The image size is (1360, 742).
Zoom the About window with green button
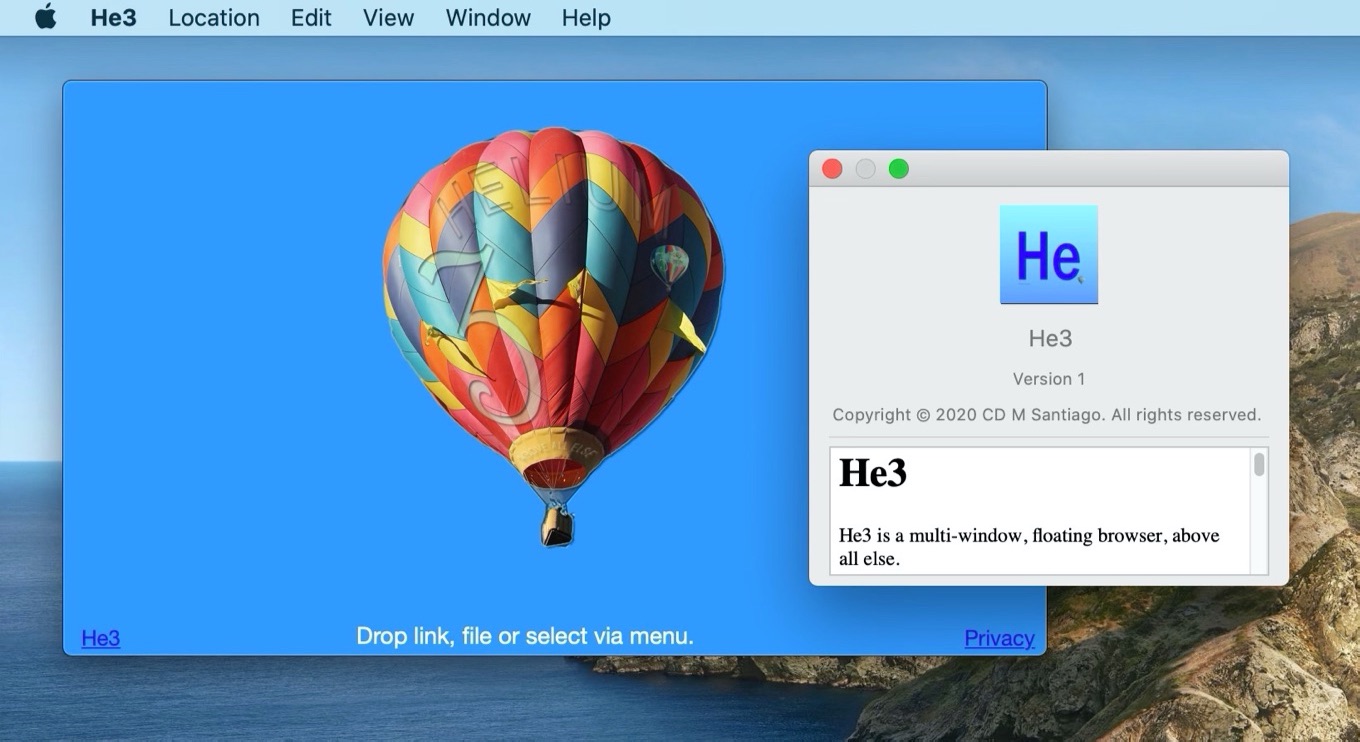click(899, 169)
